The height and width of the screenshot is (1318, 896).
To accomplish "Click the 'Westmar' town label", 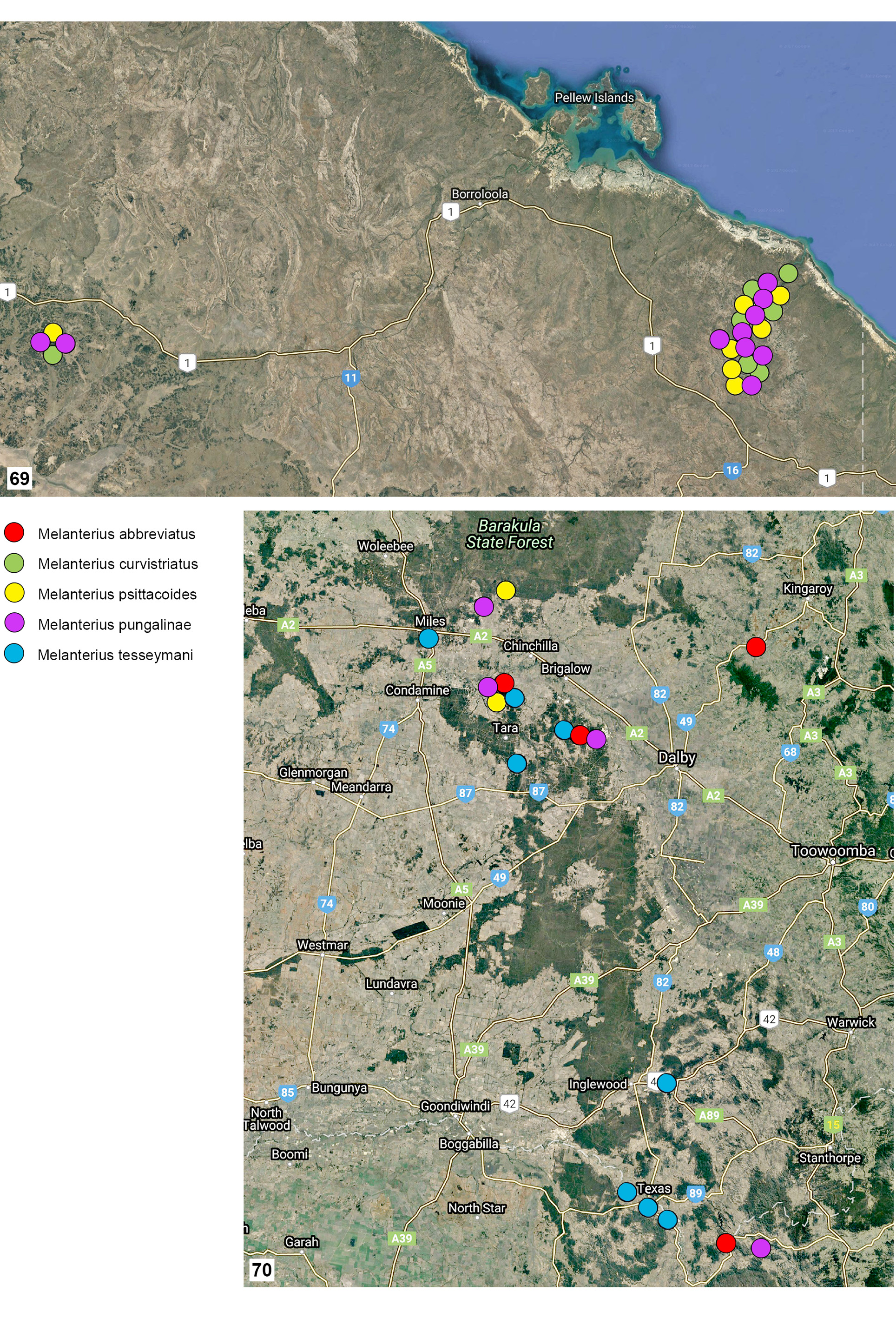I will click(x=322, y=945).
